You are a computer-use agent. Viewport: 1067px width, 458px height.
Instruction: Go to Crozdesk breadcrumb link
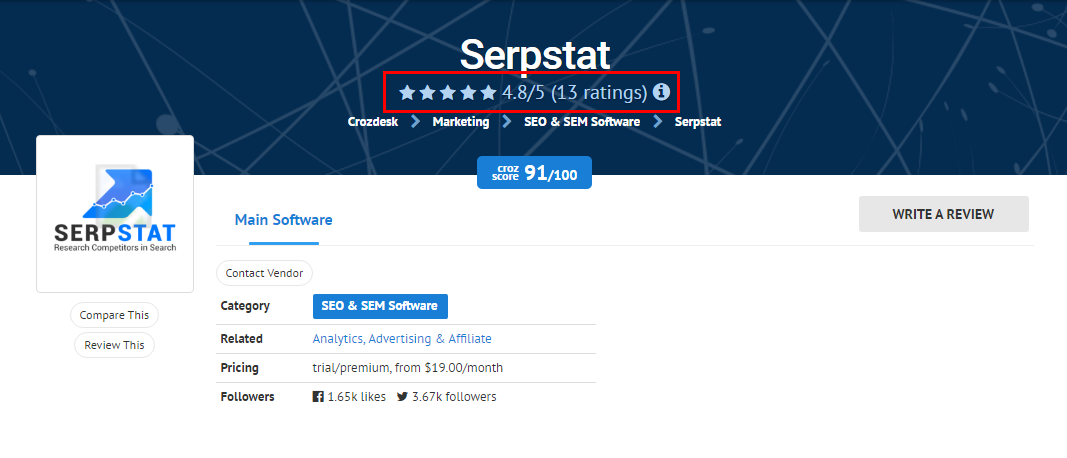click(373, 122)
